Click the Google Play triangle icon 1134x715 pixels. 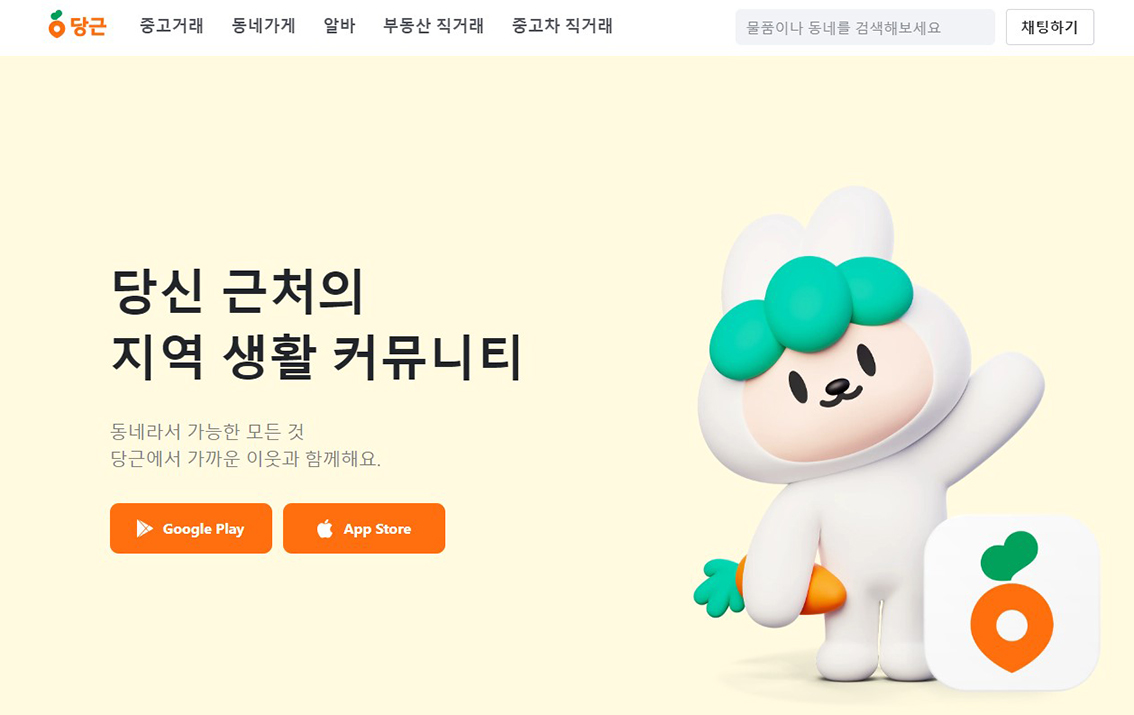145,528
